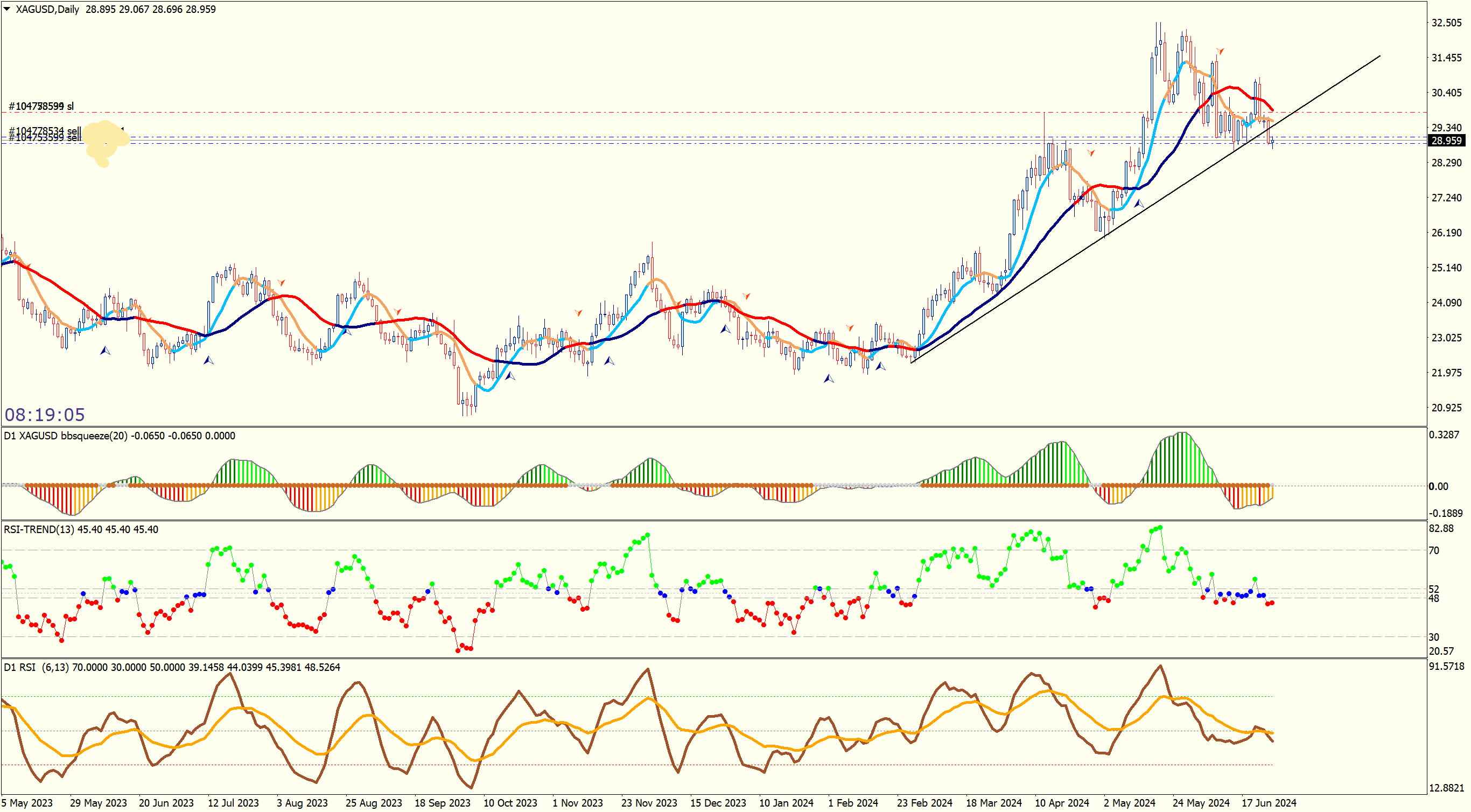This screenshot has width=1471, height=812.
Task: Select the blue up arrow beneath mid-February 2024 candles
Action: pos(880,366)
